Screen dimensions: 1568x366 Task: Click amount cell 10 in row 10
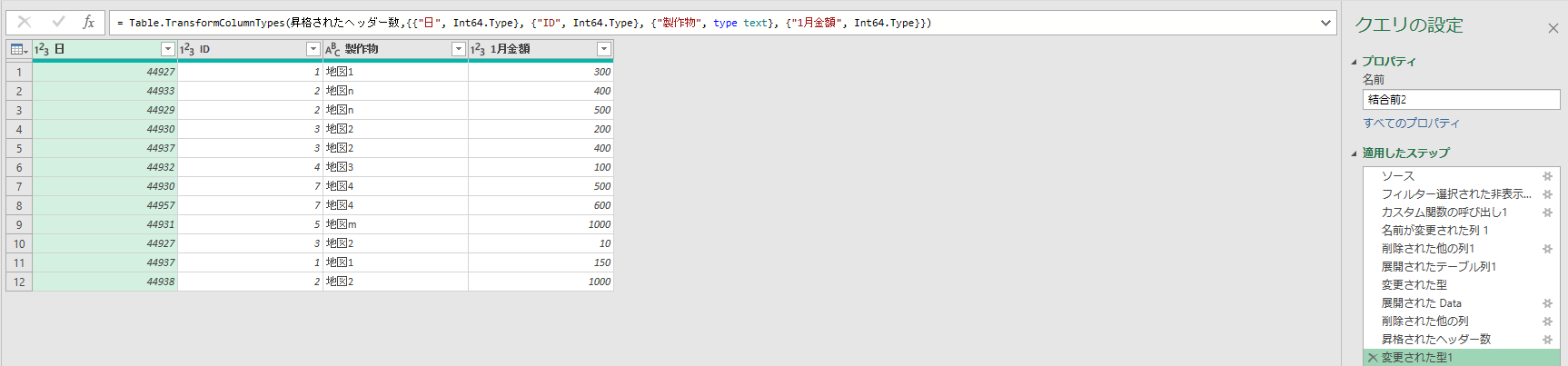(541, 243)
